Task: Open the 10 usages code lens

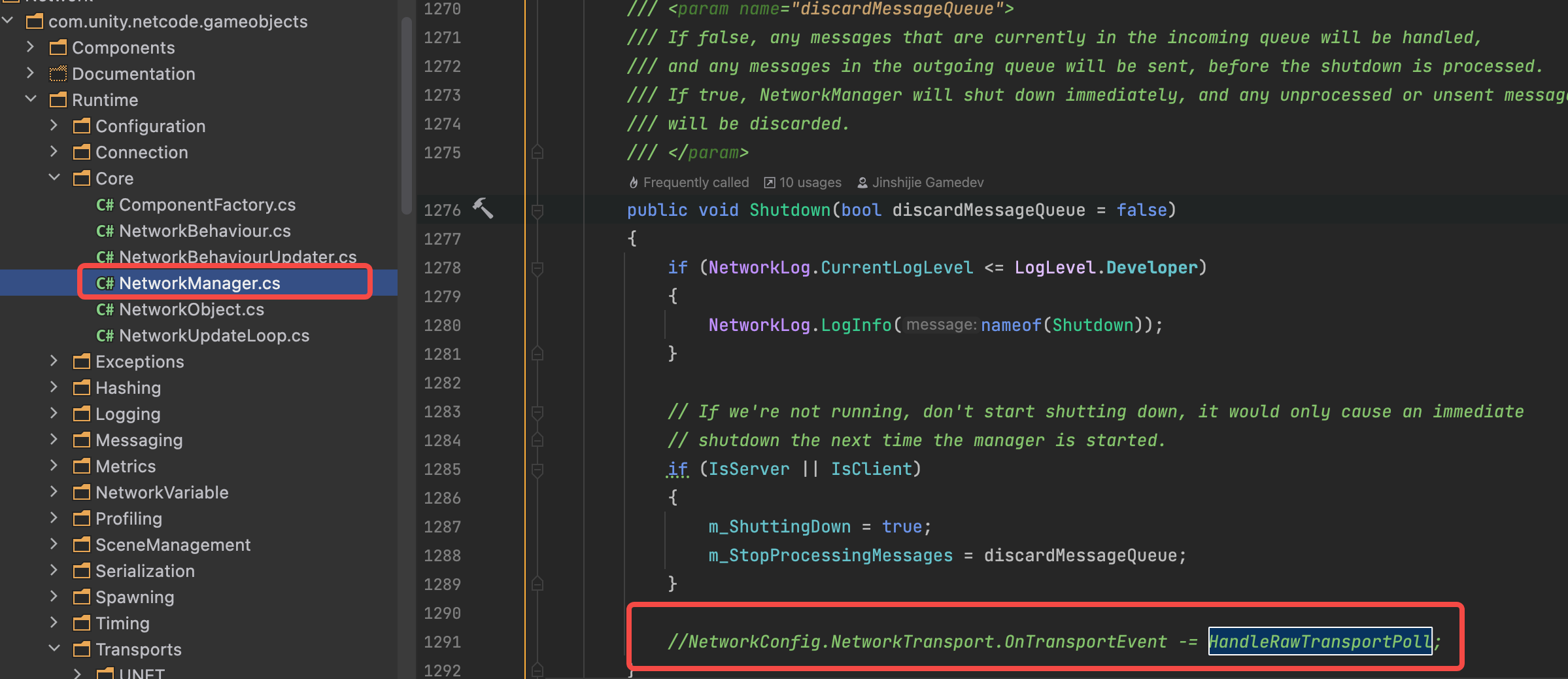Action: click(803, 183)
